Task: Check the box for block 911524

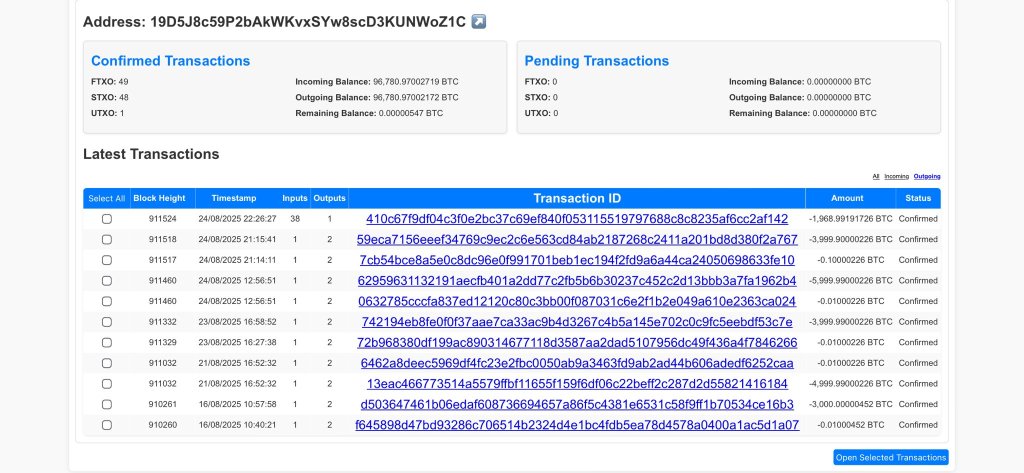Action: coord(107,219)
